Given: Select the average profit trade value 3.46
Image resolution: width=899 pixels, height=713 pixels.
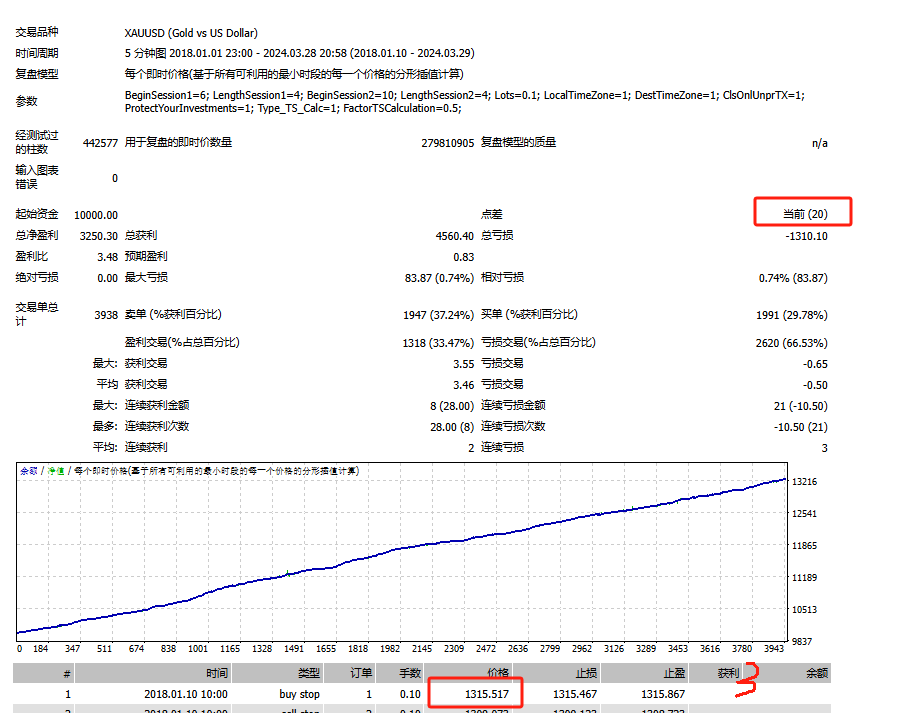Looking at the screenshot, I should click(463, 385).
